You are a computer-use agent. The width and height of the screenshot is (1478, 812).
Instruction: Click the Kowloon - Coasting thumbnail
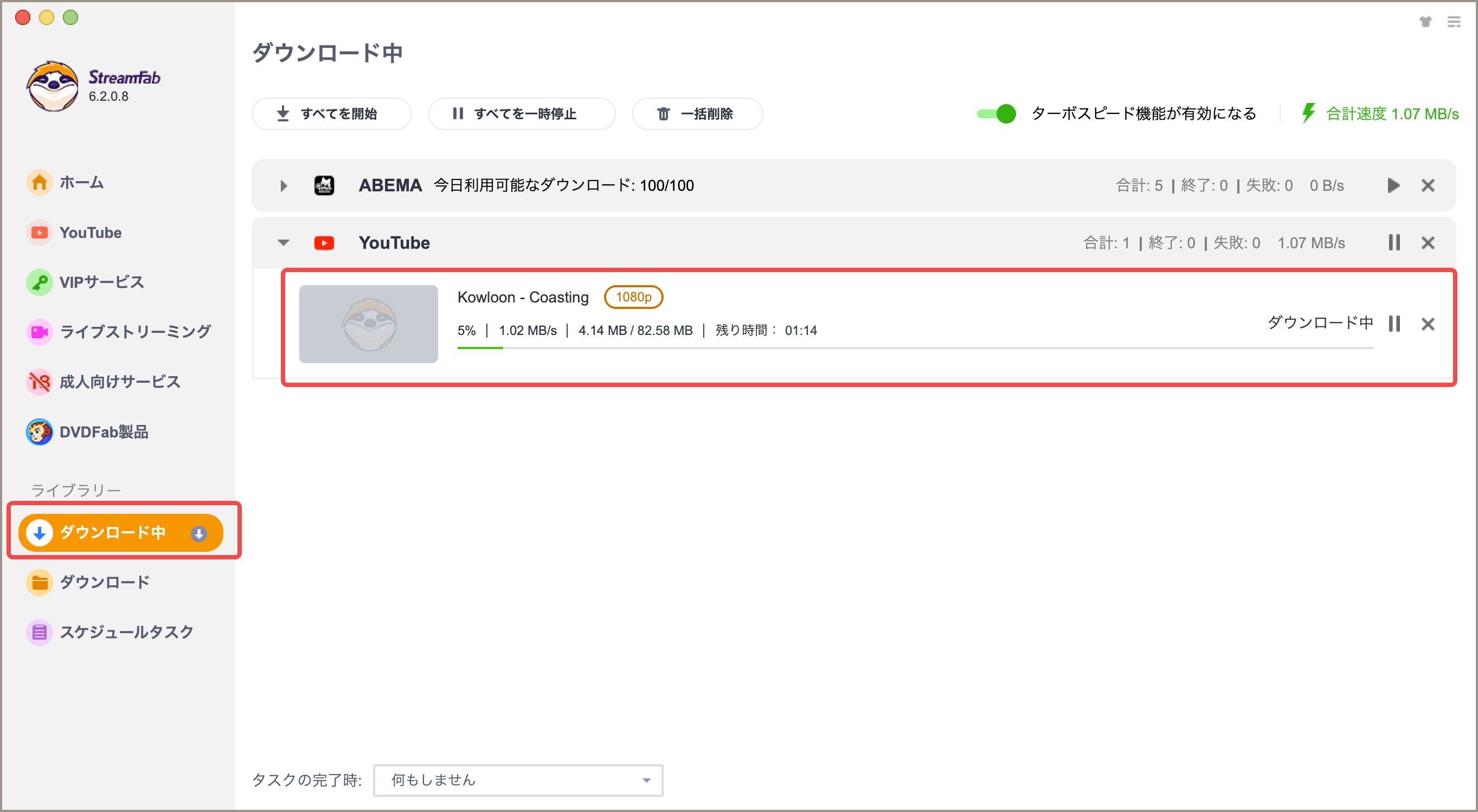point(368,324)
